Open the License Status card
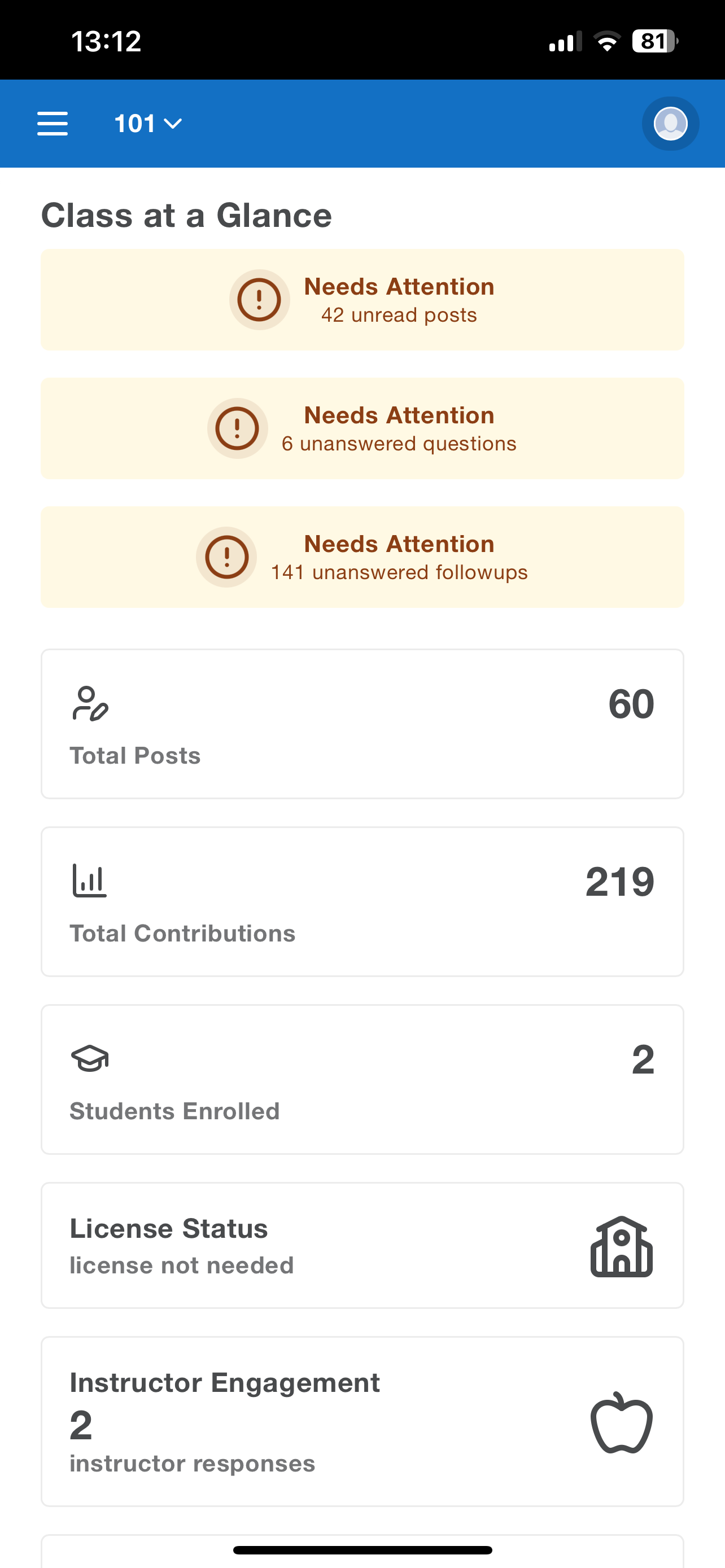Image resolution: width=725 pixels, height=1568 pixels. point(362,1245)
